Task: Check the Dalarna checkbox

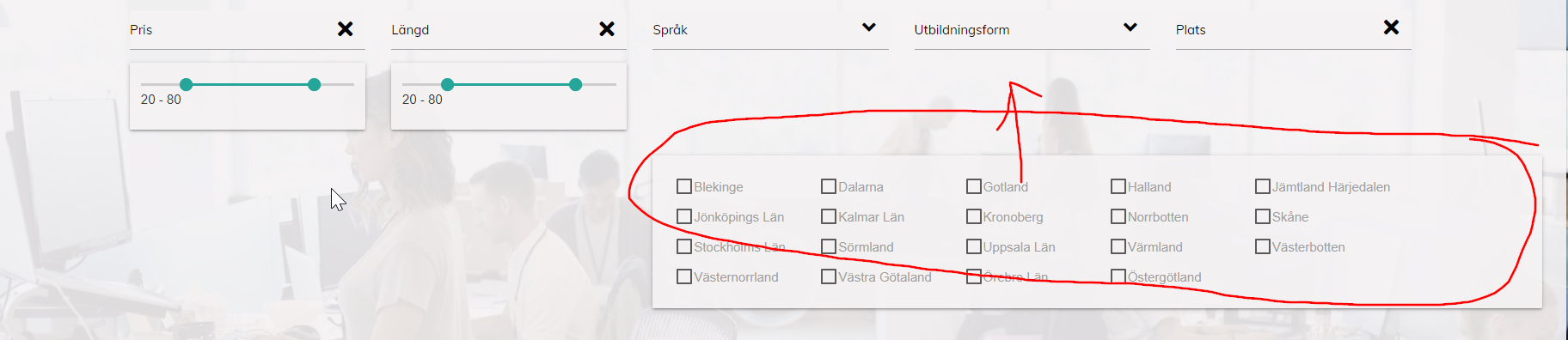Action: click(x=829, y=186)
